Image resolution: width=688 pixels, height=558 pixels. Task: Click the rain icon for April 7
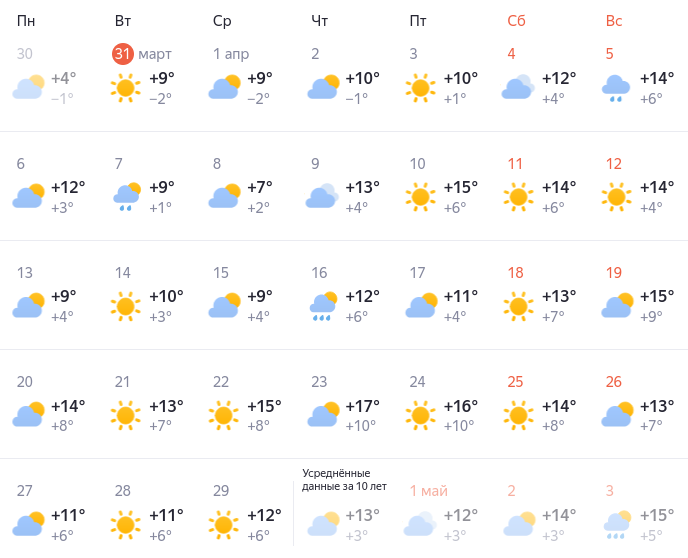125,197
